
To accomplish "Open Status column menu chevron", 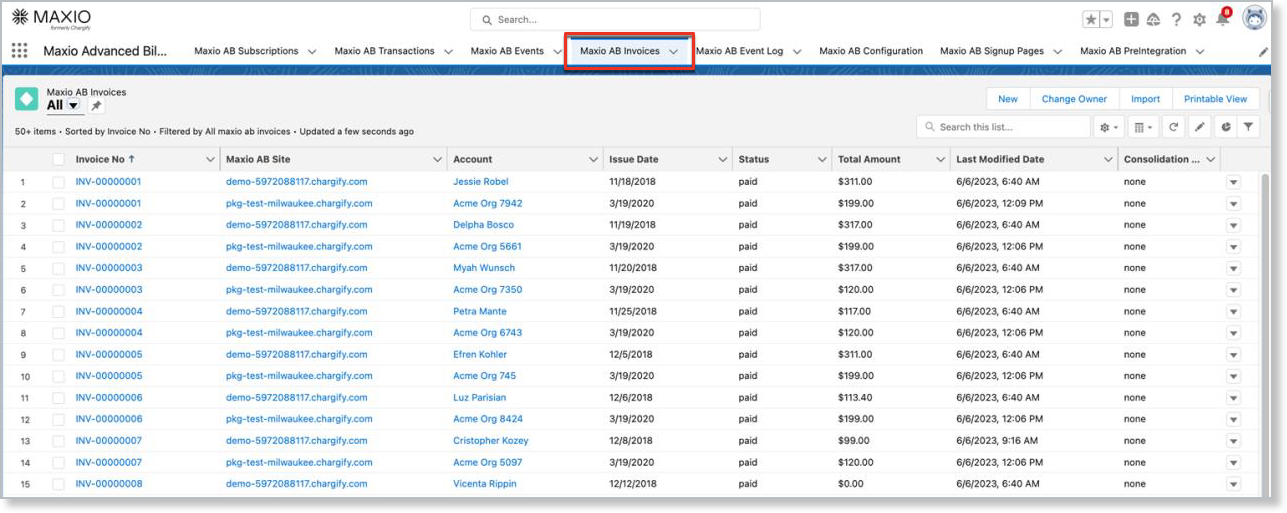I will 822,159.
